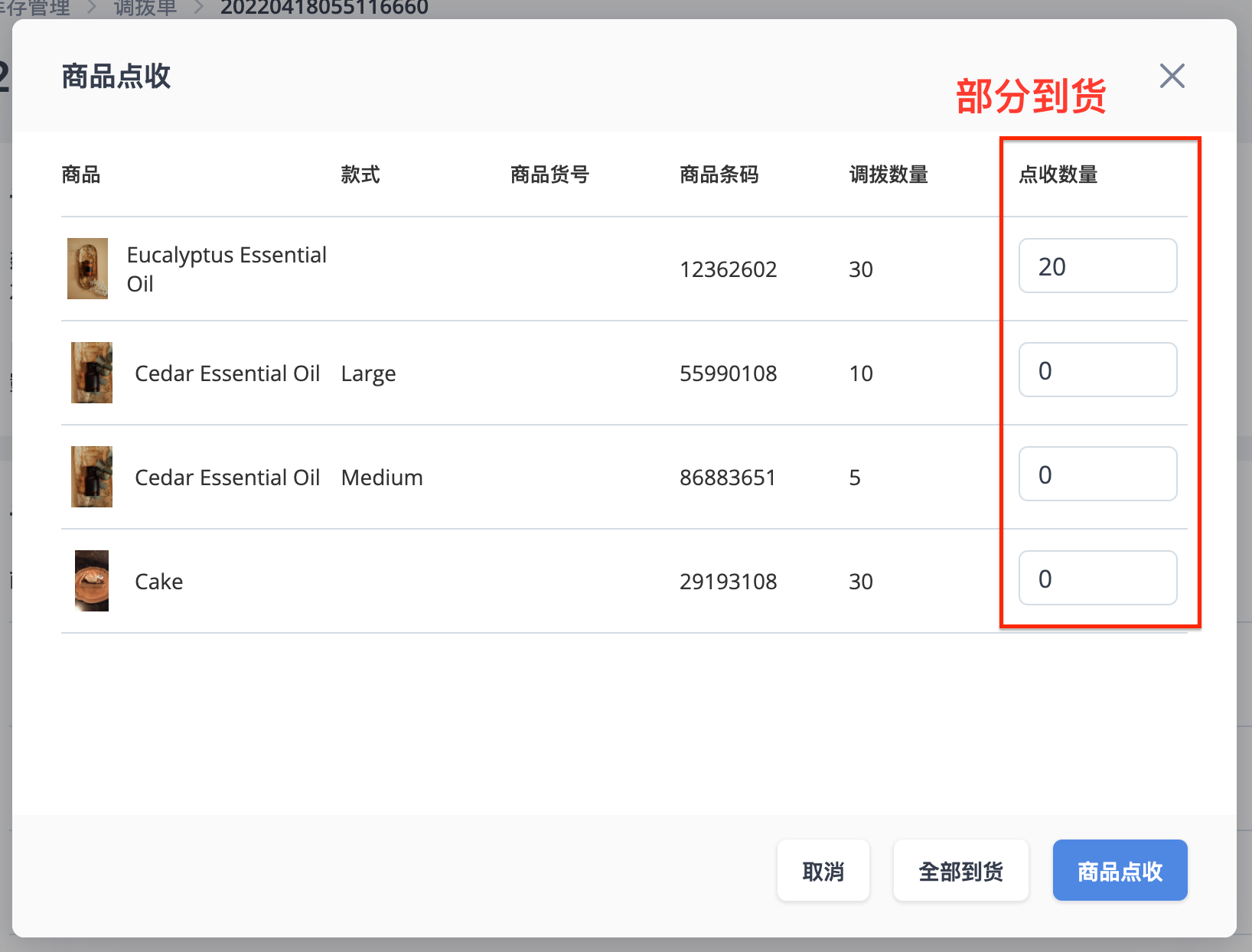Focus the 点收数量 field showing 20
Viewport: 1252px width, 952px height.
click(1097, 266)
